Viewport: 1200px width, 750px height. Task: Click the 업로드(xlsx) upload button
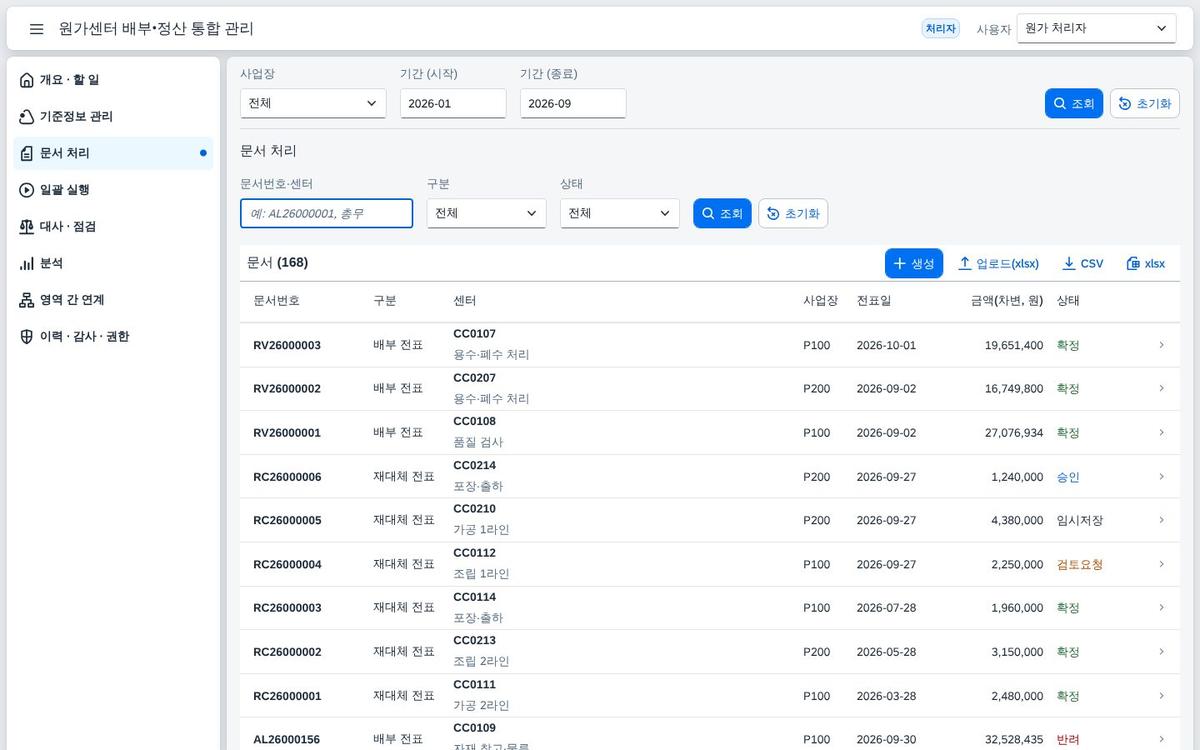tap(998, 263)
